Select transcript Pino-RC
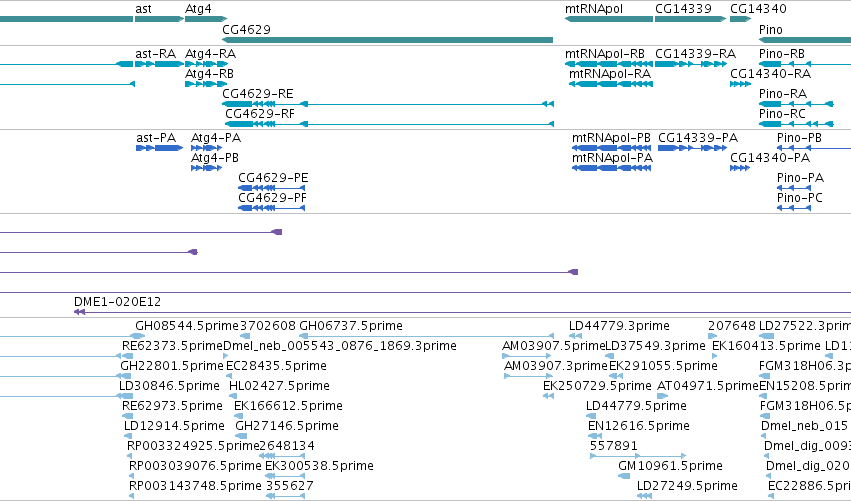 [x=796, y=124]
